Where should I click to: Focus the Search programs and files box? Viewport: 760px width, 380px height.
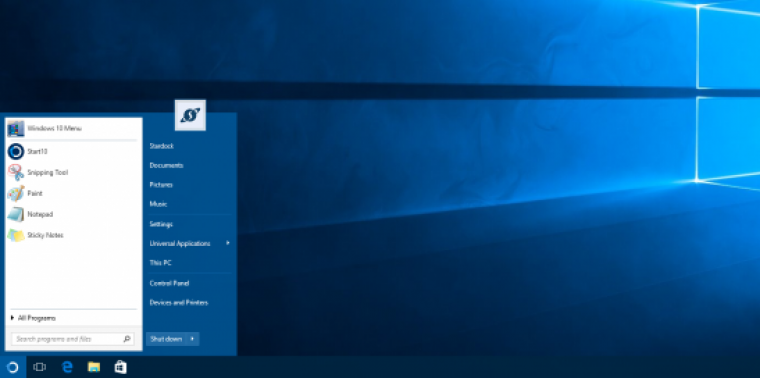(73, 339)
